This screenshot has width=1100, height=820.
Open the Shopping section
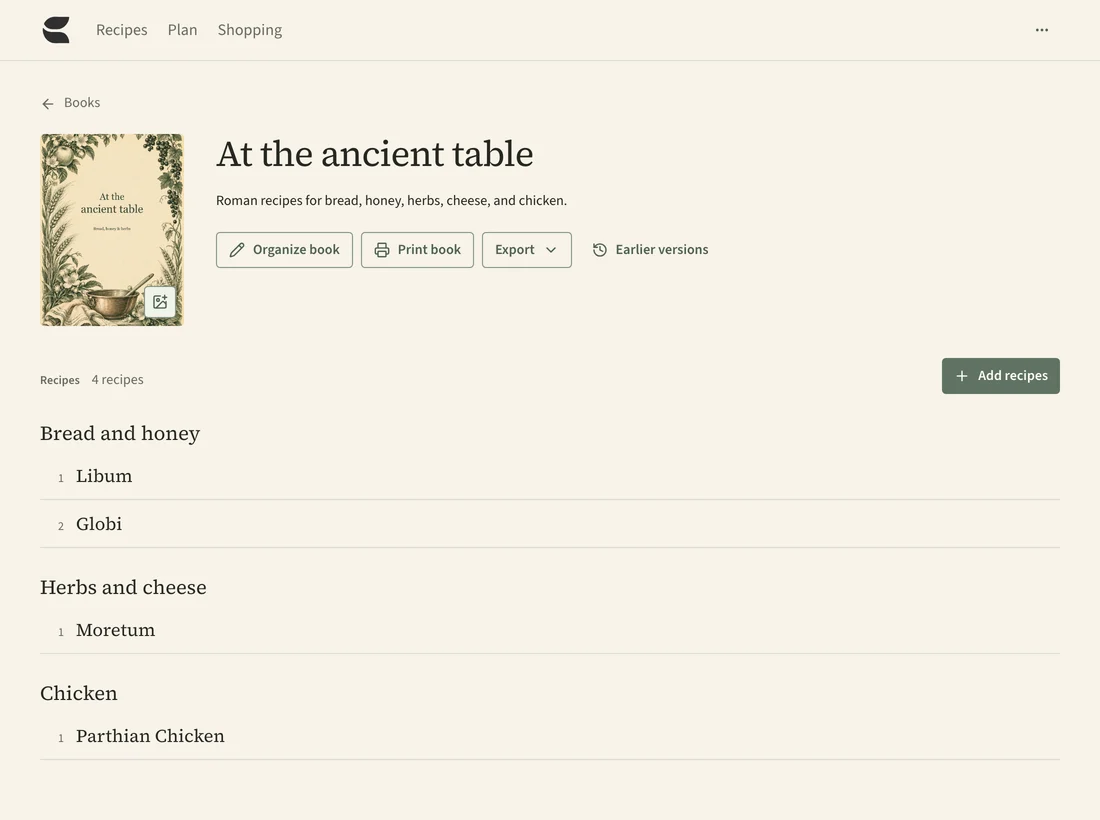[x=250, y=30]
